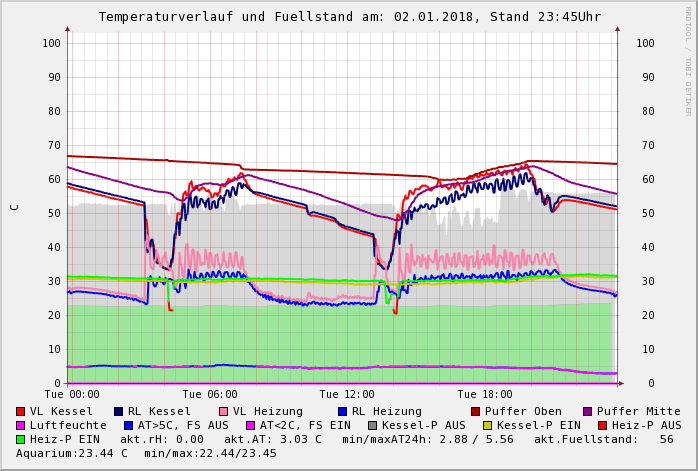
Task: Click the Puffer Oben legend color box
Action: click(476, 411)
